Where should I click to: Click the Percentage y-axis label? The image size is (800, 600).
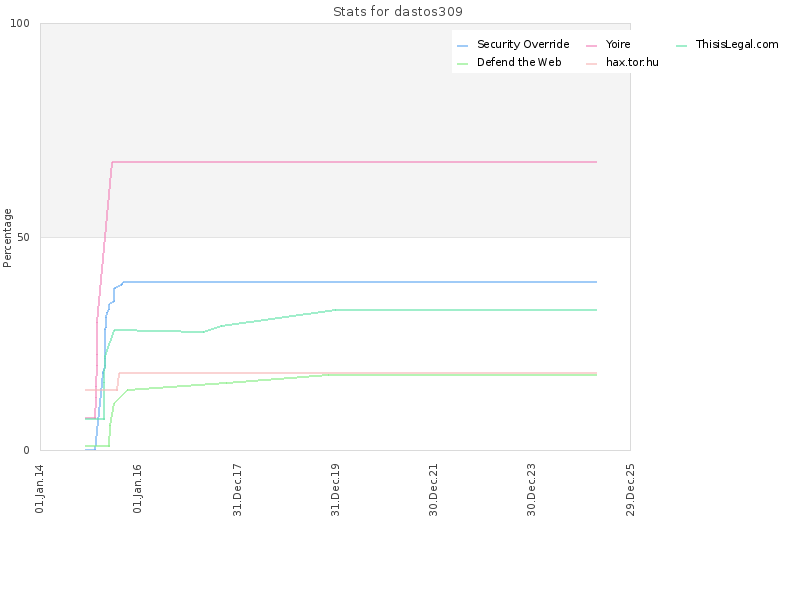[8, 237]
